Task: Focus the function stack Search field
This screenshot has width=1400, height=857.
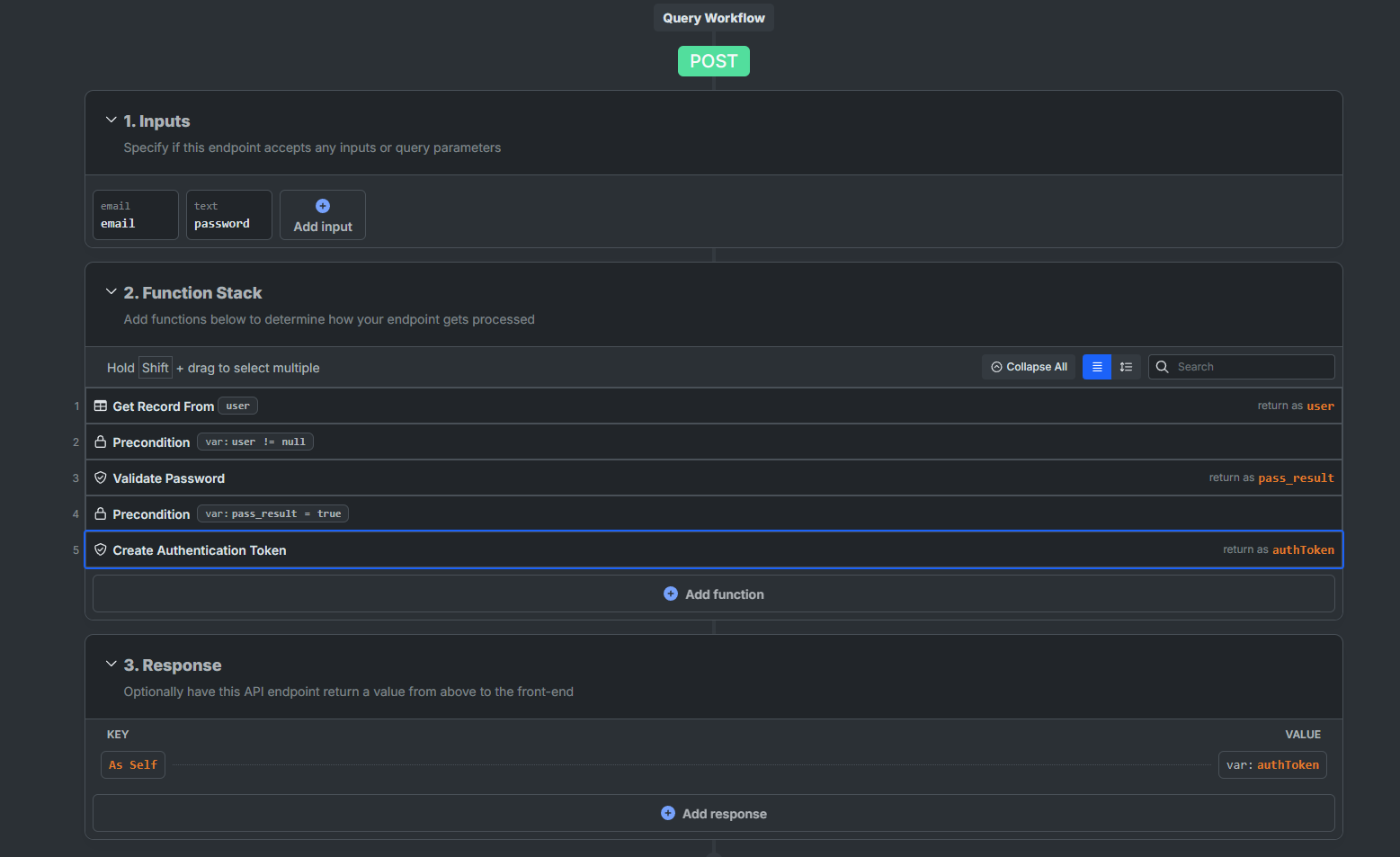Action: coord(1242,367)
